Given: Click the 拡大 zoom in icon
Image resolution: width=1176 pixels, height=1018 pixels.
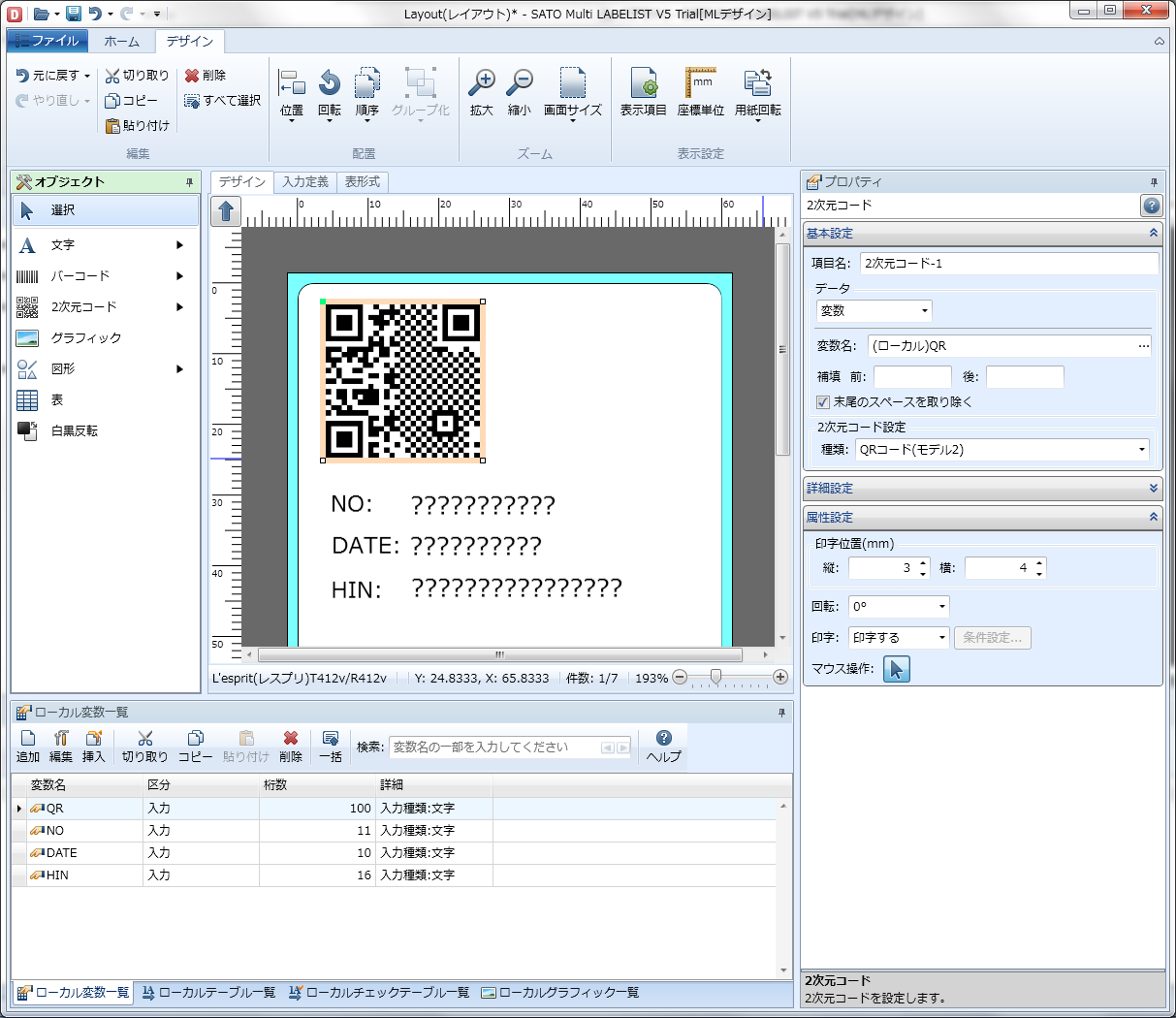Looking at the screenshot, I should (481, 92).
